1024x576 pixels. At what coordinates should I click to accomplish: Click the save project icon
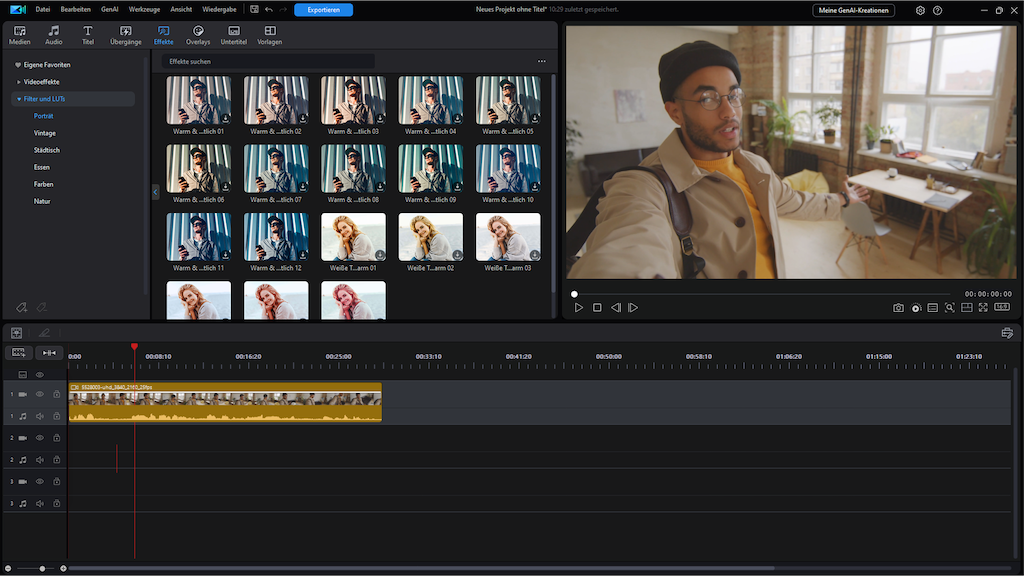[x=254, y=10]
